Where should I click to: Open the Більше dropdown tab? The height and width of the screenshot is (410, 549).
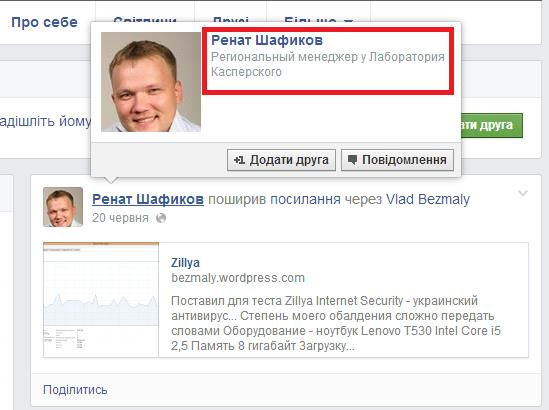[x=318, y=20]
